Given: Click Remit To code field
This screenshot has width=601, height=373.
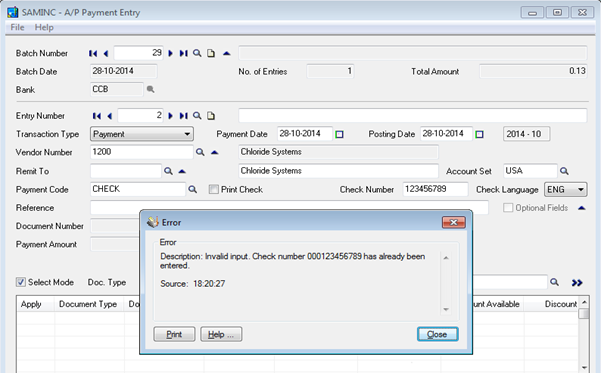Looking at the screenshot, I should point(126,171).
